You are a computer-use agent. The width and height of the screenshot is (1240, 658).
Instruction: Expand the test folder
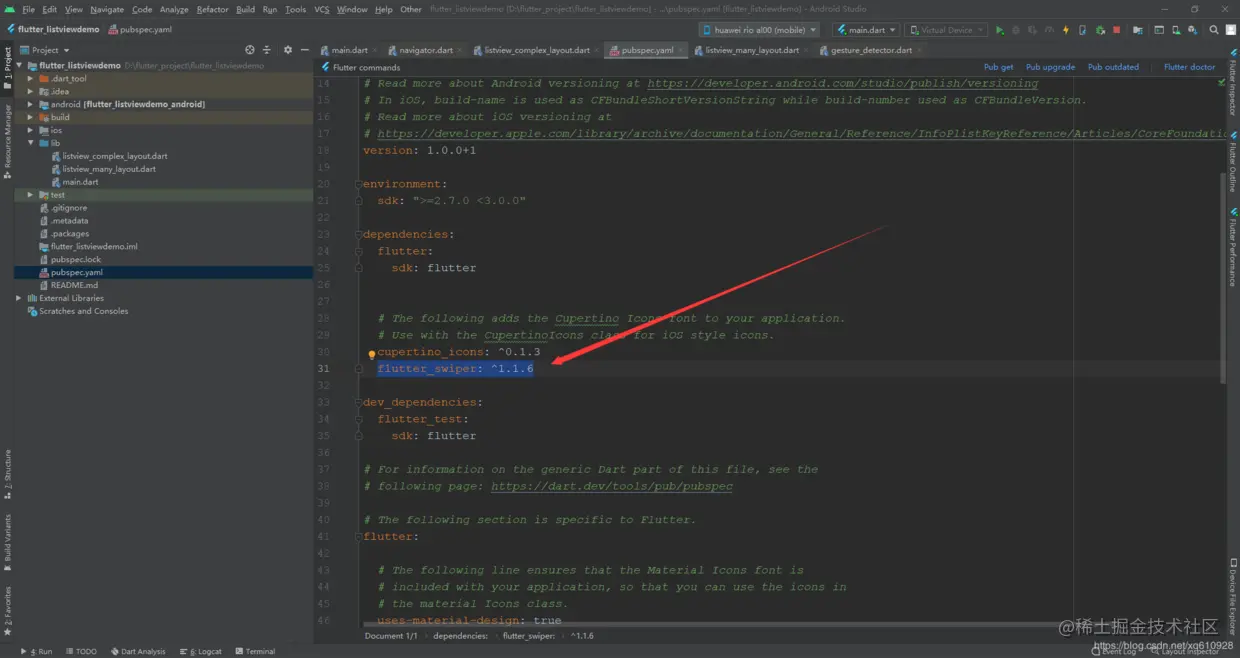tap(31, 195)
